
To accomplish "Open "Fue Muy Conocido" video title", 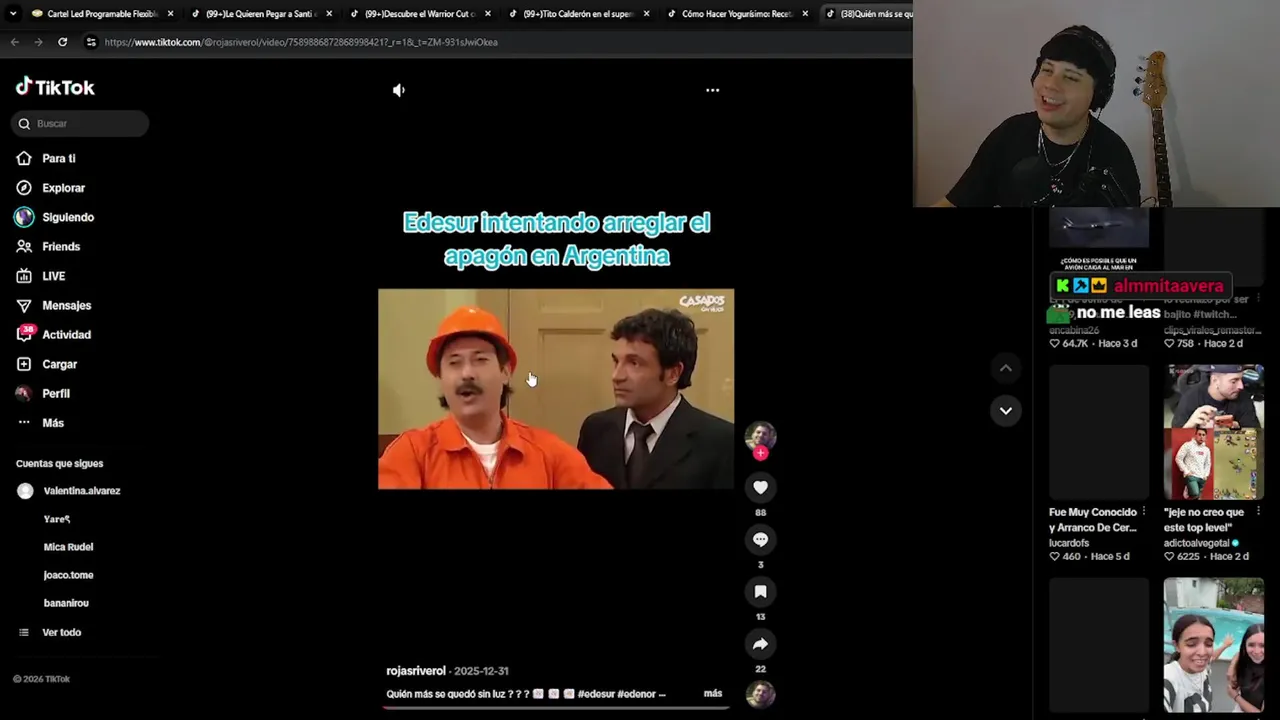I will tap(1093, 520).
